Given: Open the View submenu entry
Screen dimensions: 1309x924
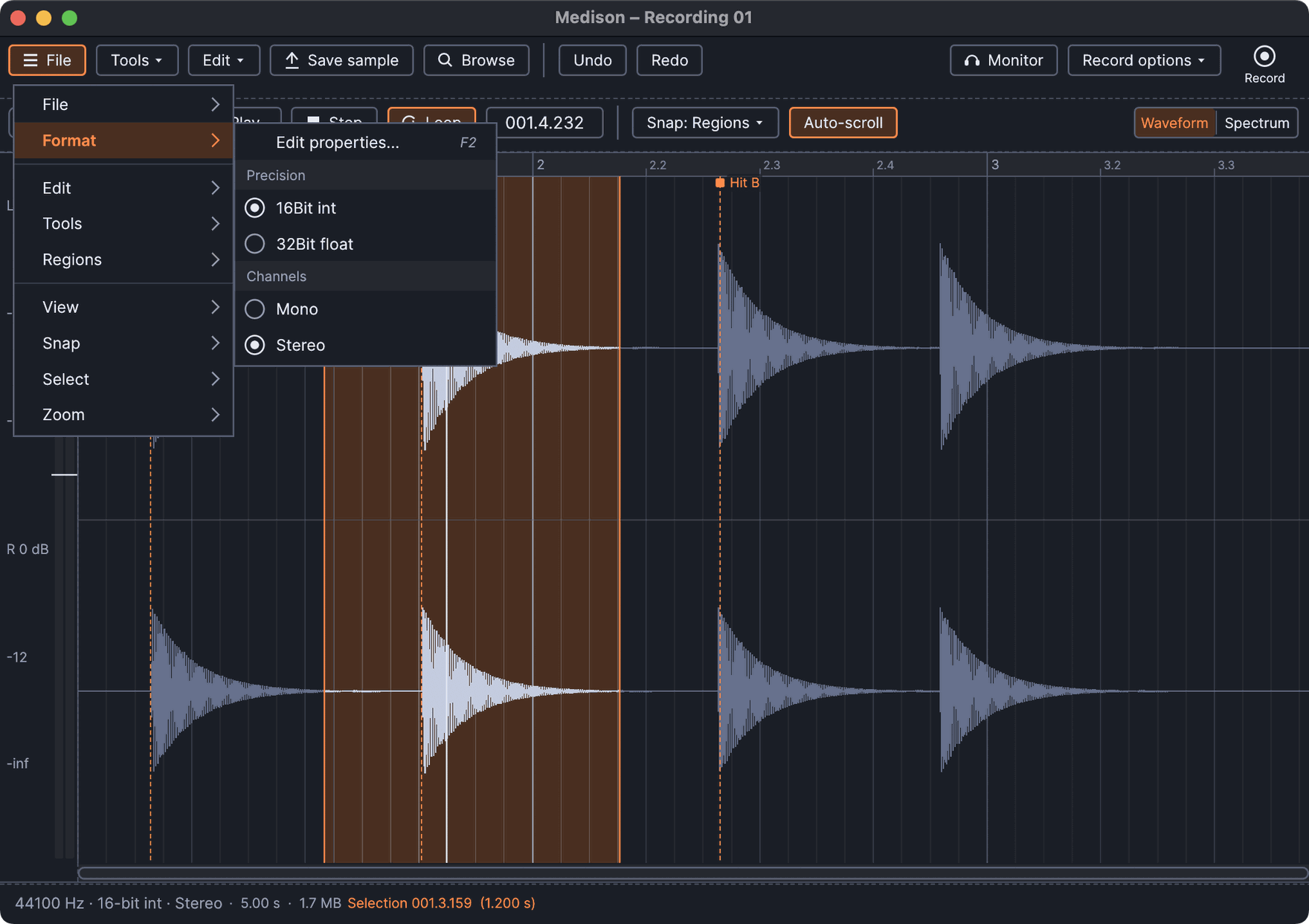Looking at the screenshot, I should click(x=123, y=307).
